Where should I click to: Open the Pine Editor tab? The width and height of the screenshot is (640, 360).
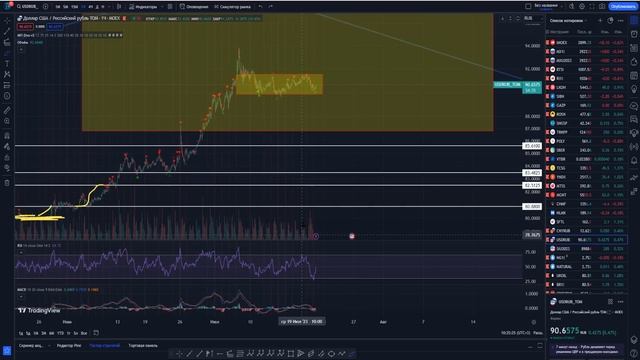point(69,346)
